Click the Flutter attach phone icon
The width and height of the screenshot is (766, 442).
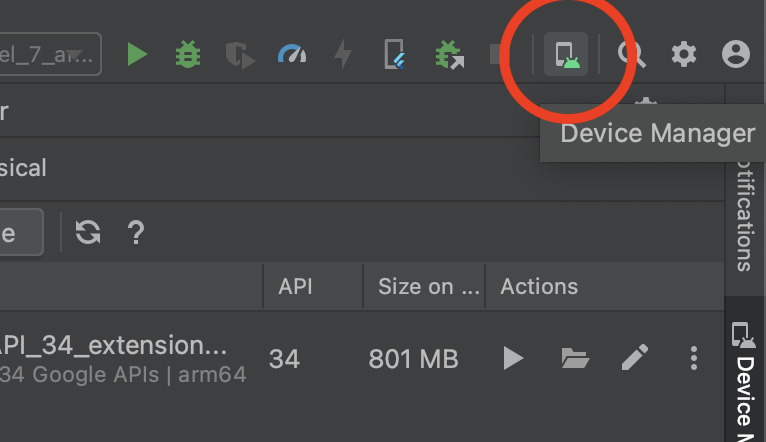[396, 54]
